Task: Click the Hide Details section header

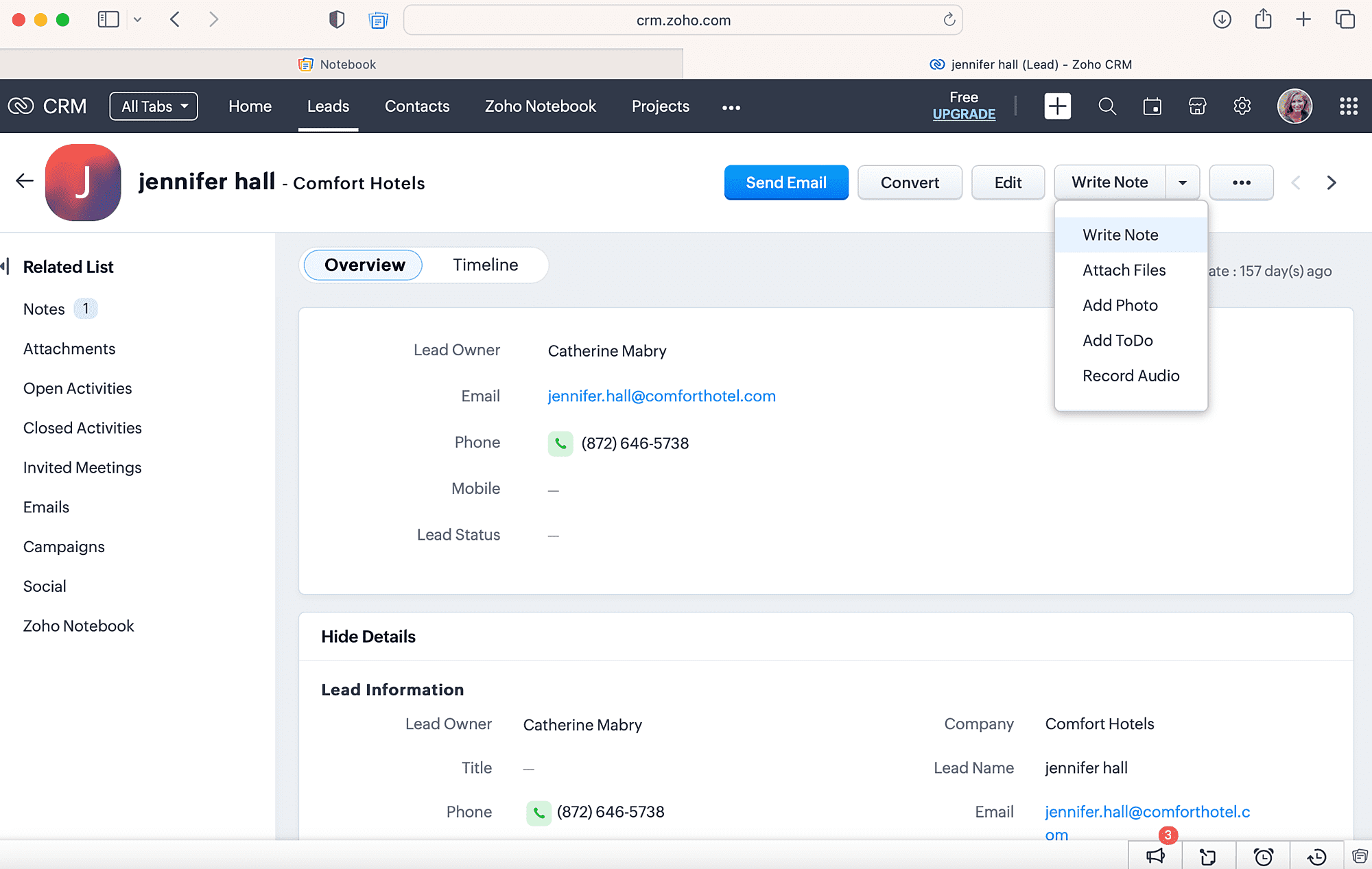Action: (x=368, y=636)
